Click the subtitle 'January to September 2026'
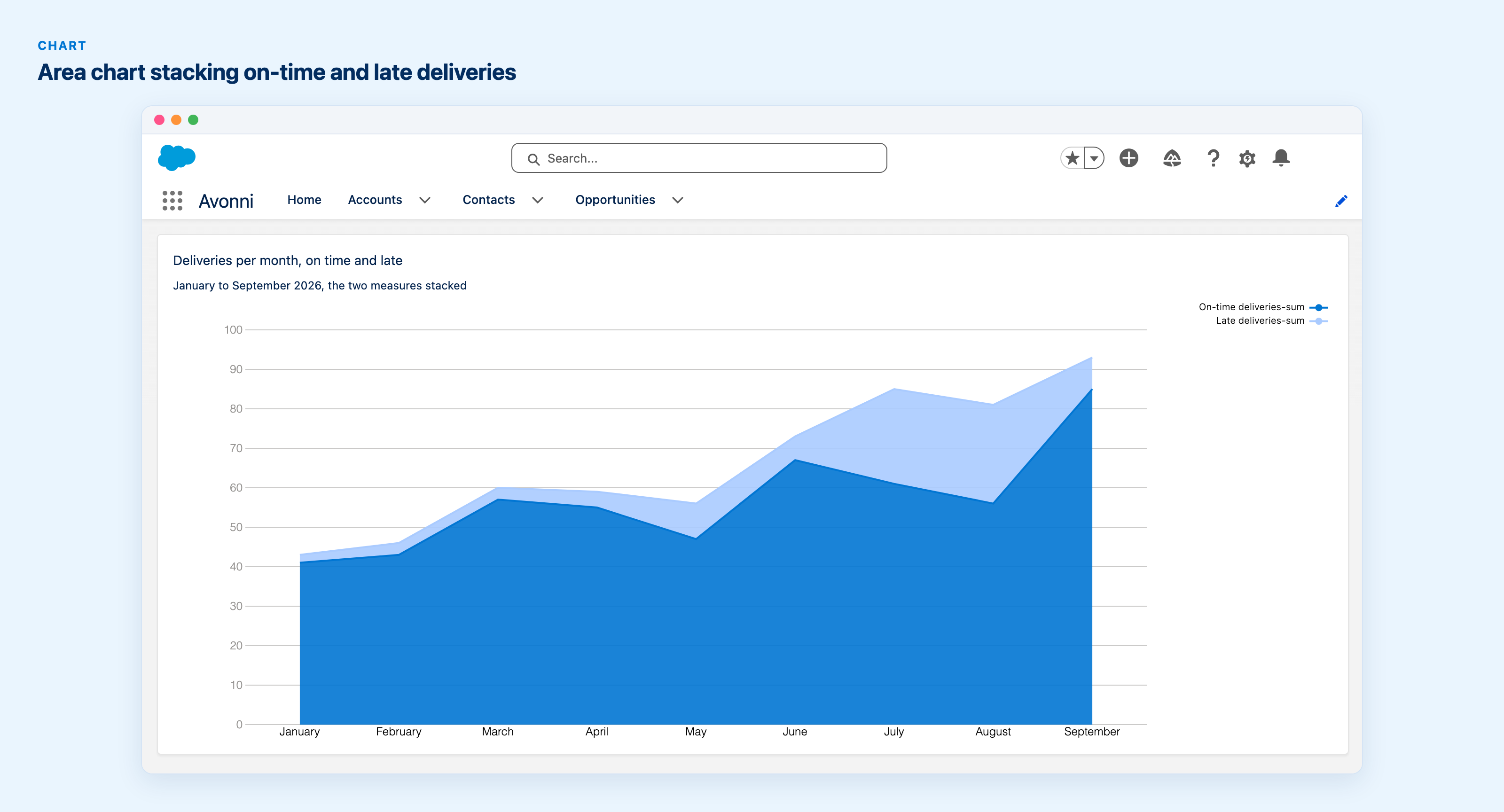The image size is (1504, 812). [x=320, y=285]
